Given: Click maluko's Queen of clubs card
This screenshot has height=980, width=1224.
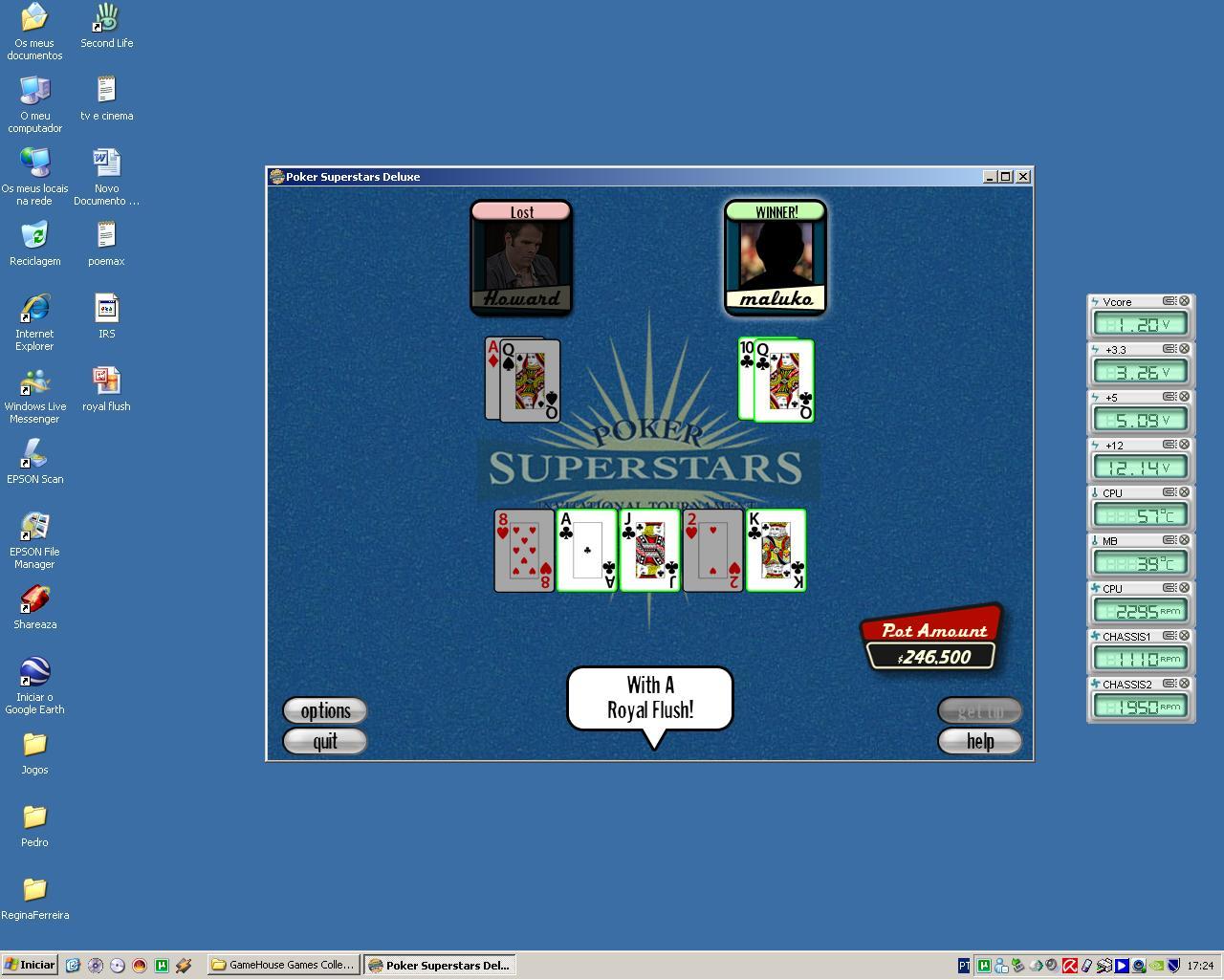Looking at the screenshot, I should click(784, 381).
